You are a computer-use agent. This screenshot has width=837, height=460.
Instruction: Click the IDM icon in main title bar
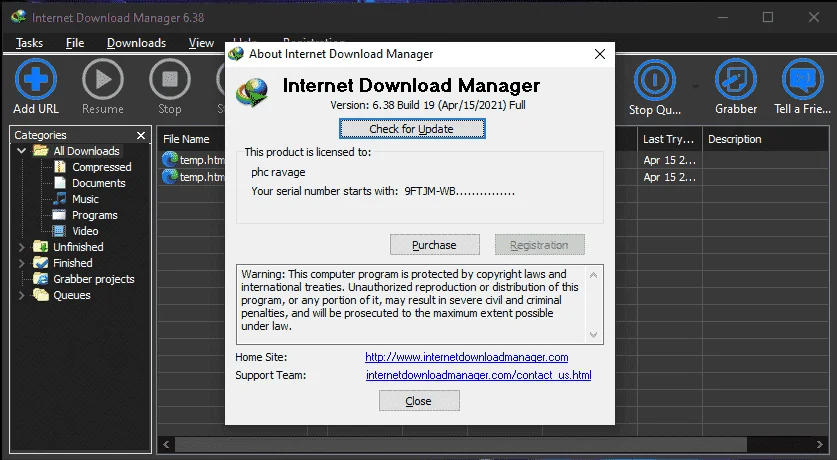pos(19,17)
